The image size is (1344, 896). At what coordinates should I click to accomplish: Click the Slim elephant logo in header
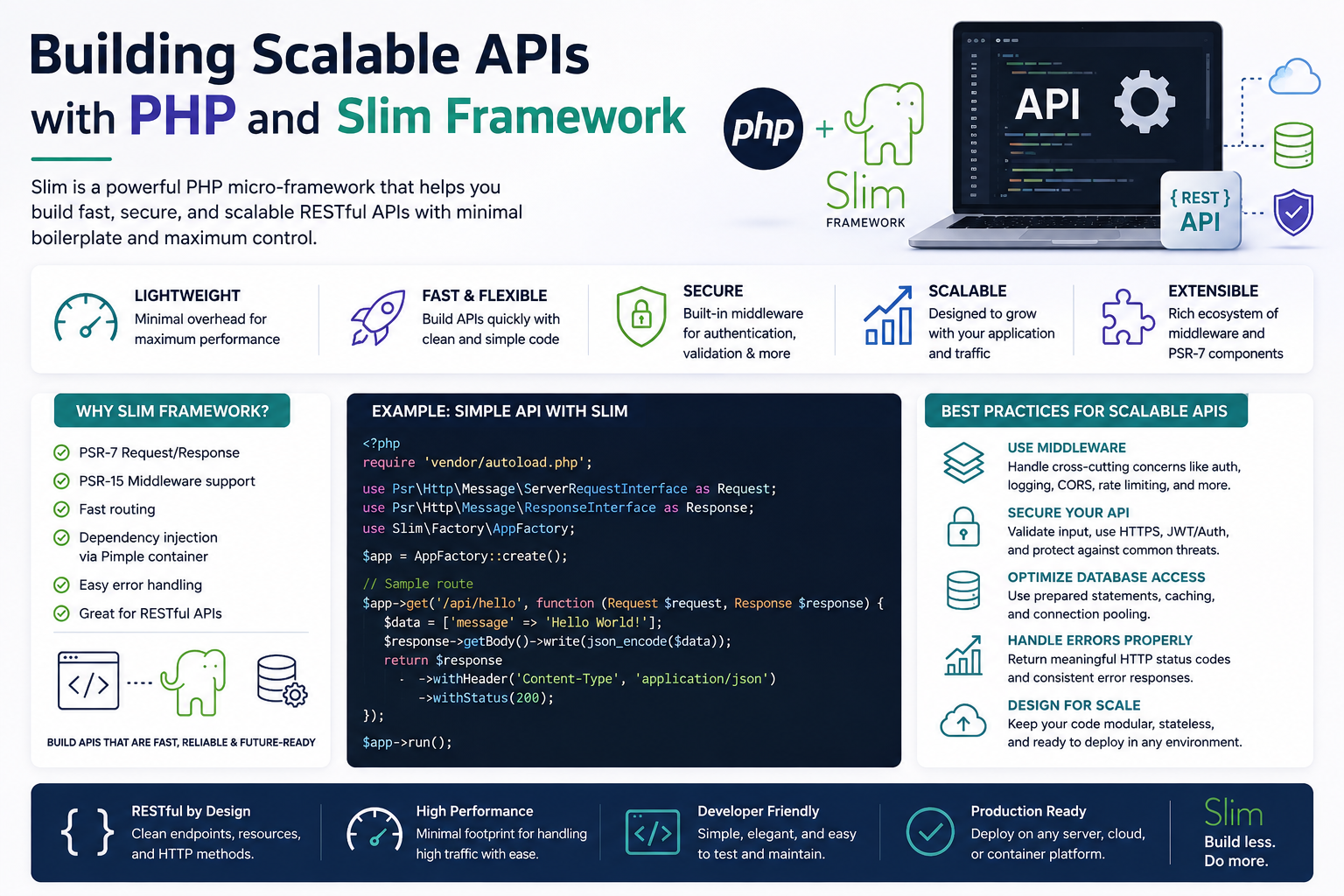click(x=885, y=123)
